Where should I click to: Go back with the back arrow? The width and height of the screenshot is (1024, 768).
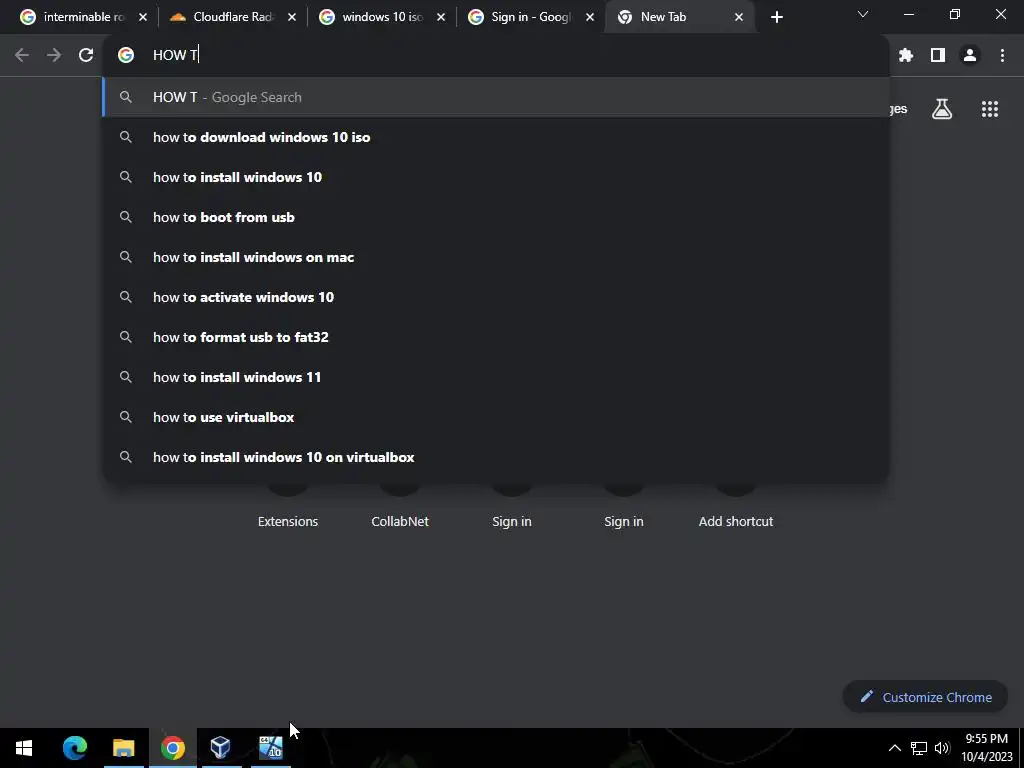[x=22, y=56]
